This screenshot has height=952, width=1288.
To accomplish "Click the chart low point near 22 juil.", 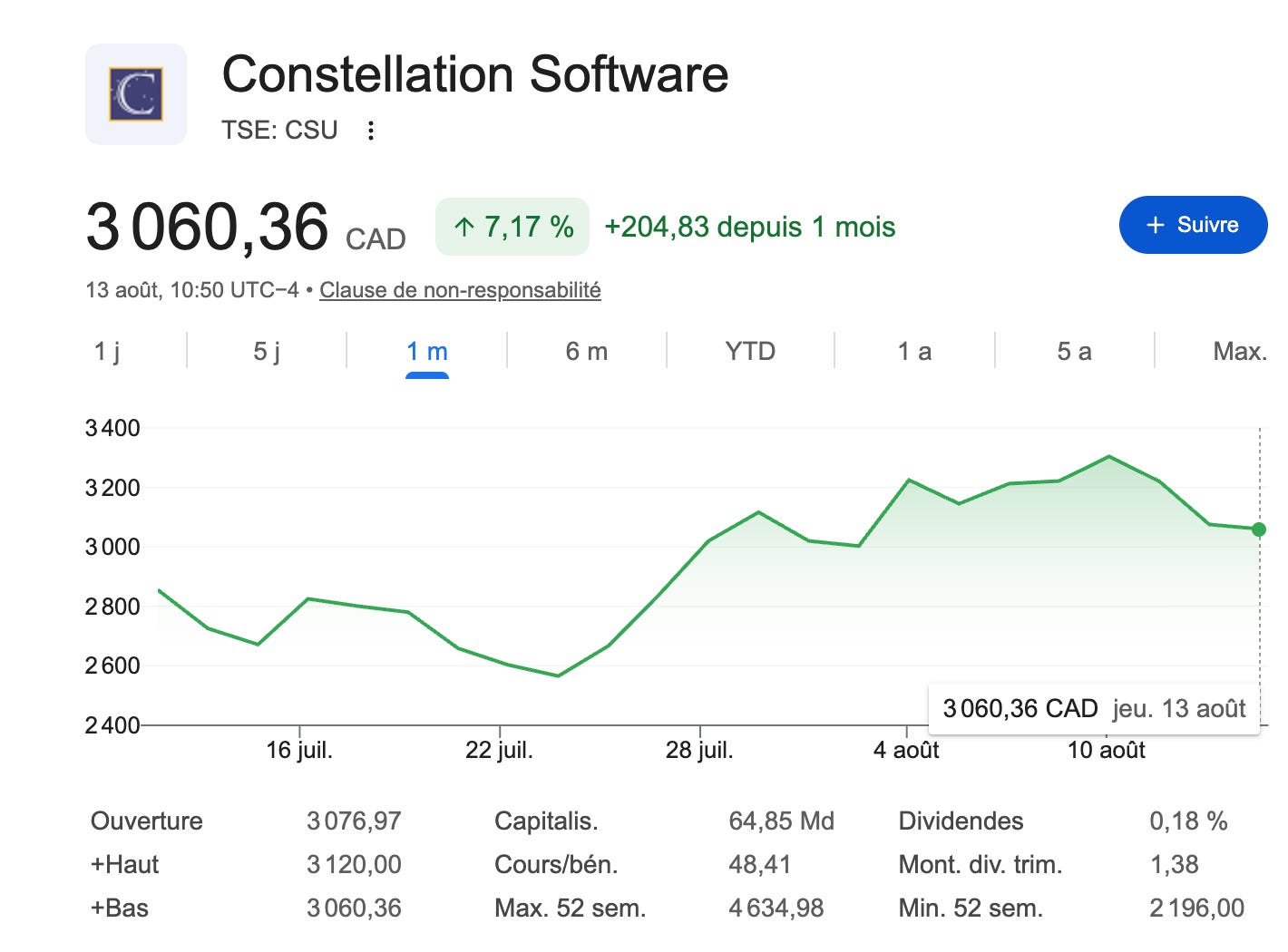I will (558, 675).
